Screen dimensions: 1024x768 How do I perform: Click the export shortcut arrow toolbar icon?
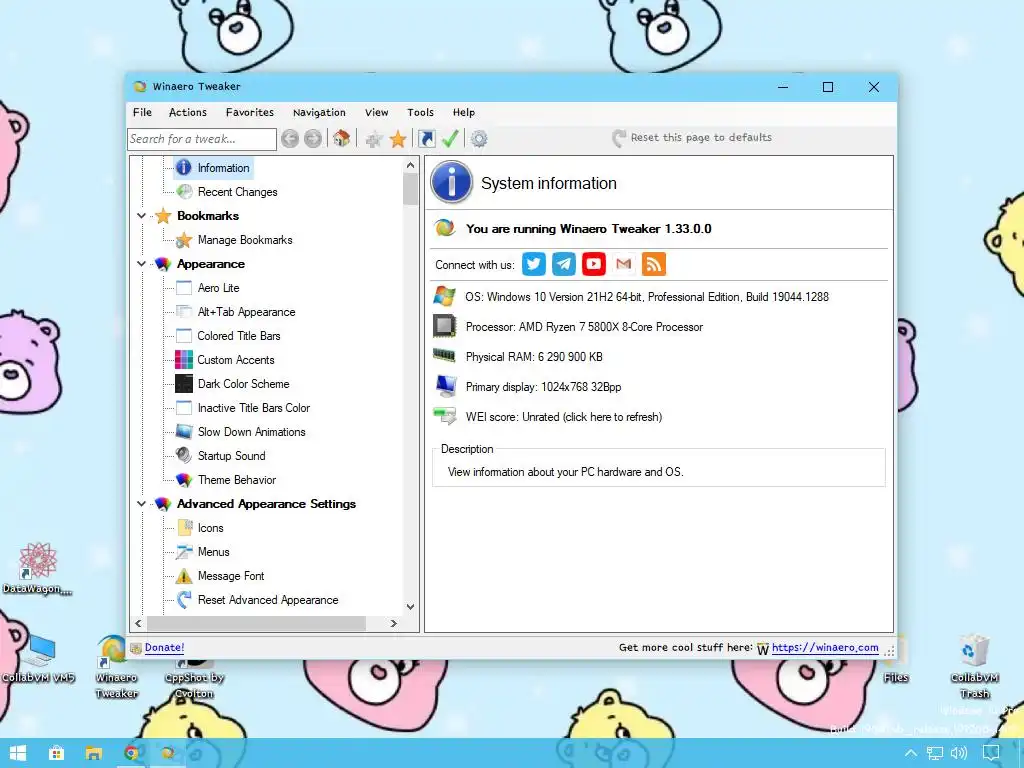point(426,138)
